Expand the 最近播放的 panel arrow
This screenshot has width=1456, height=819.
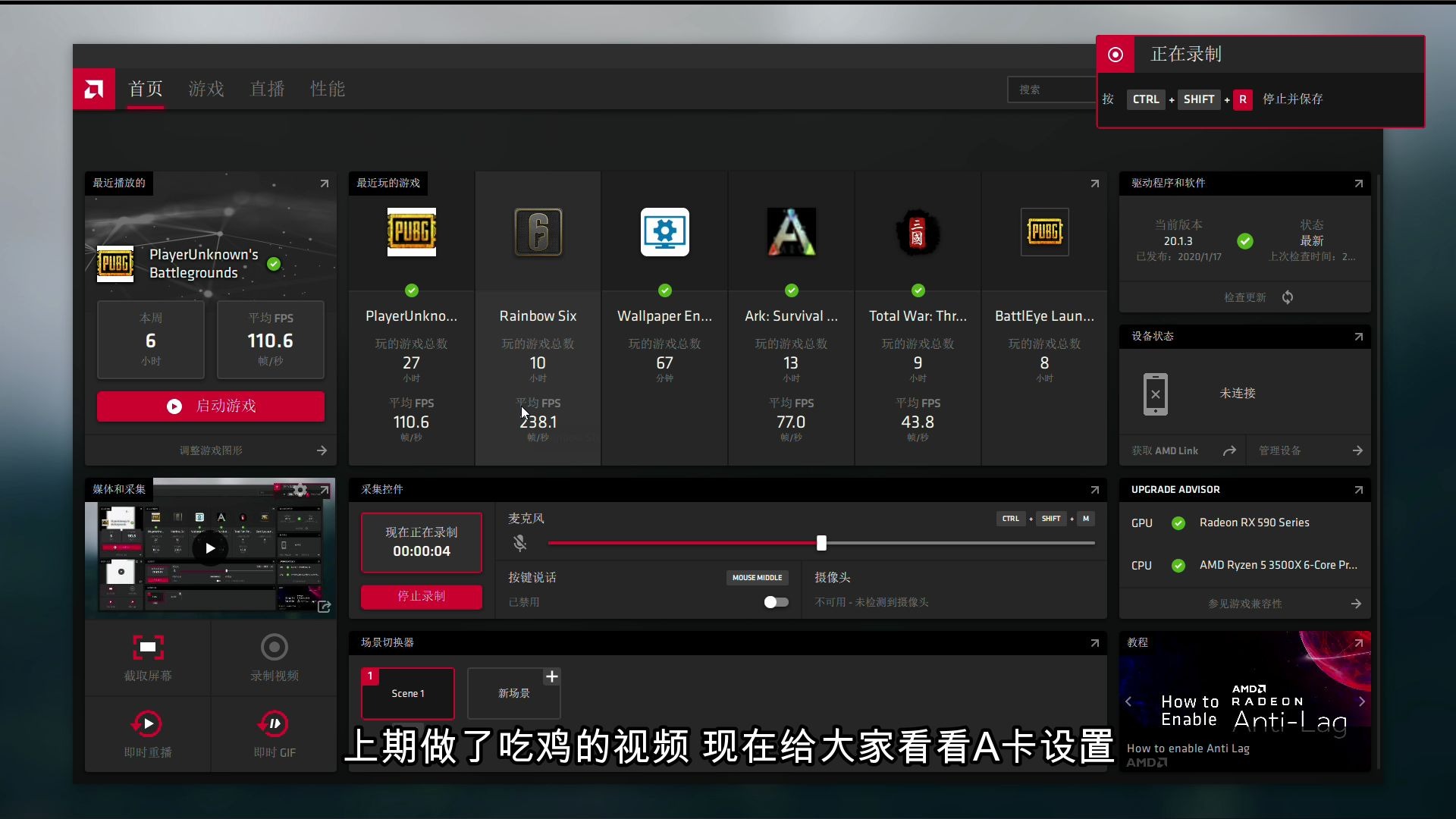(x=325, y=184)
